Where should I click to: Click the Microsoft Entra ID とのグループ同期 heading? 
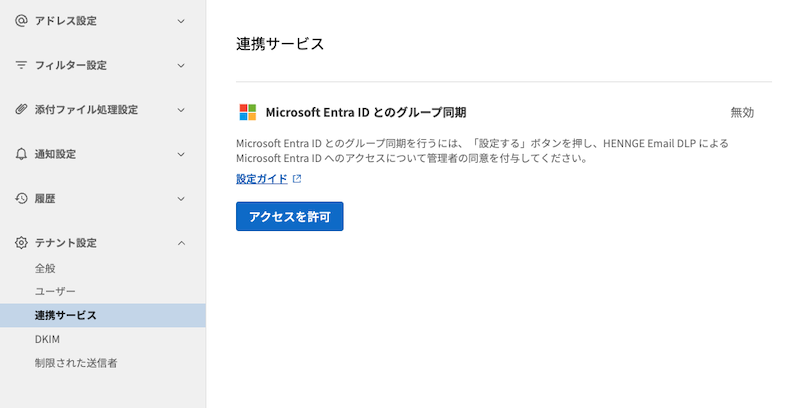[366, 112]
